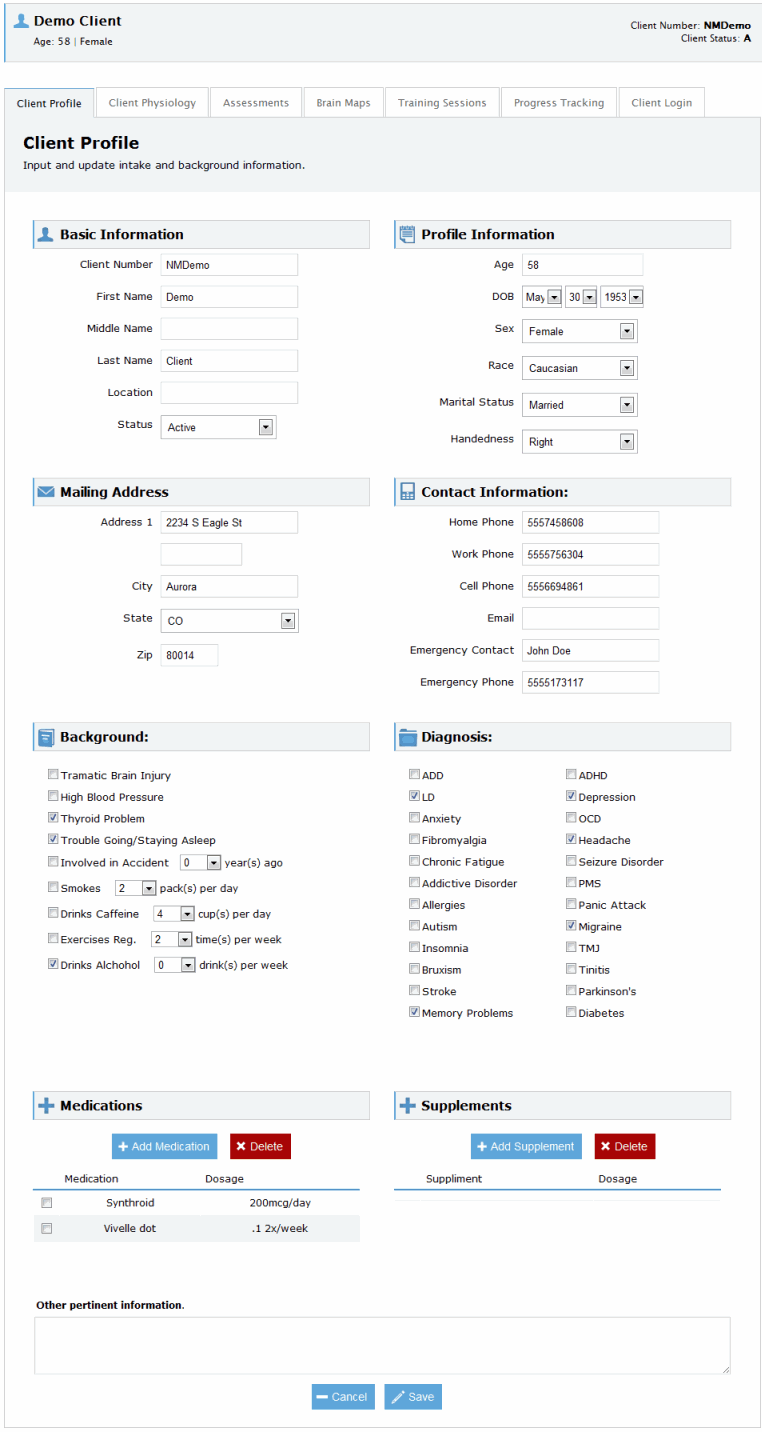
Task: Click the Mailing Address envelope icon
Action: 45,492
